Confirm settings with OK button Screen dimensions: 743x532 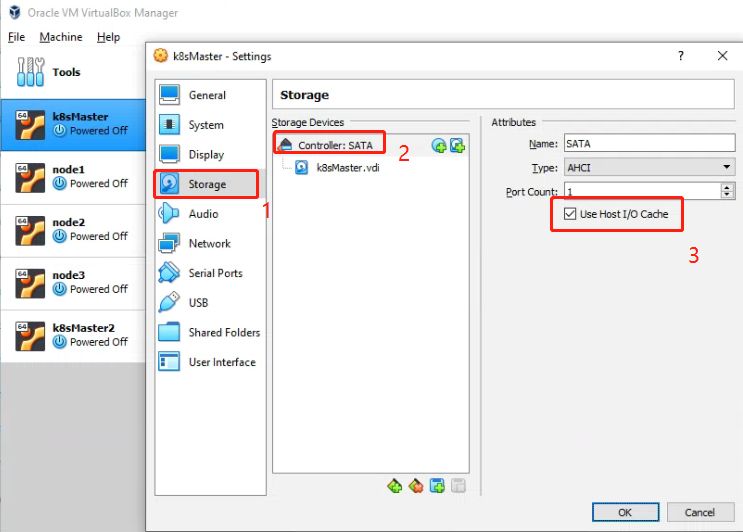click(625, 512)
